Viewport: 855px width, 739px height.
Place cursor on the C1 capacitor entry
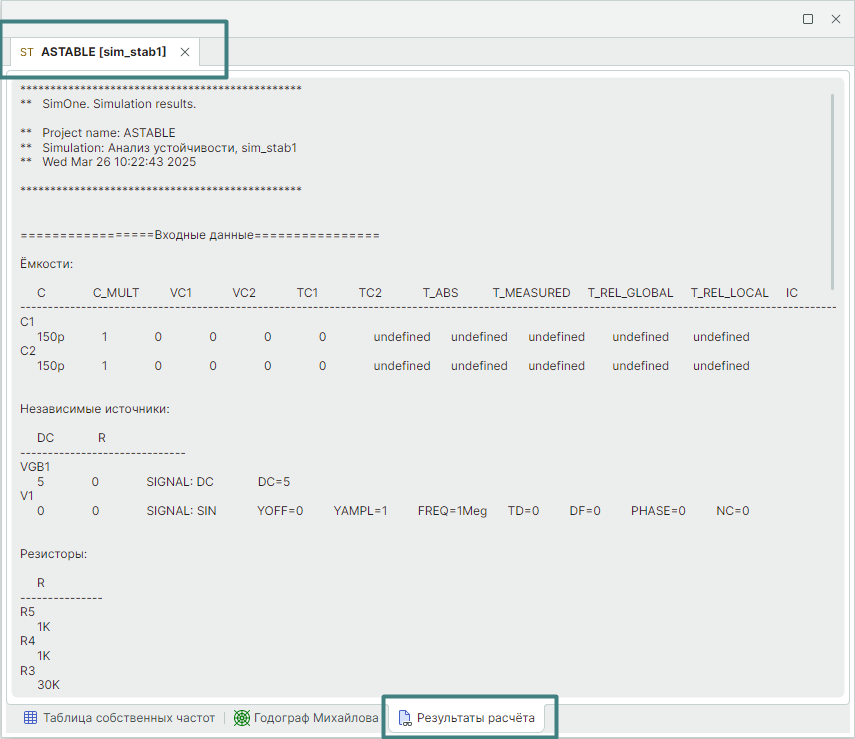point(27,322)
